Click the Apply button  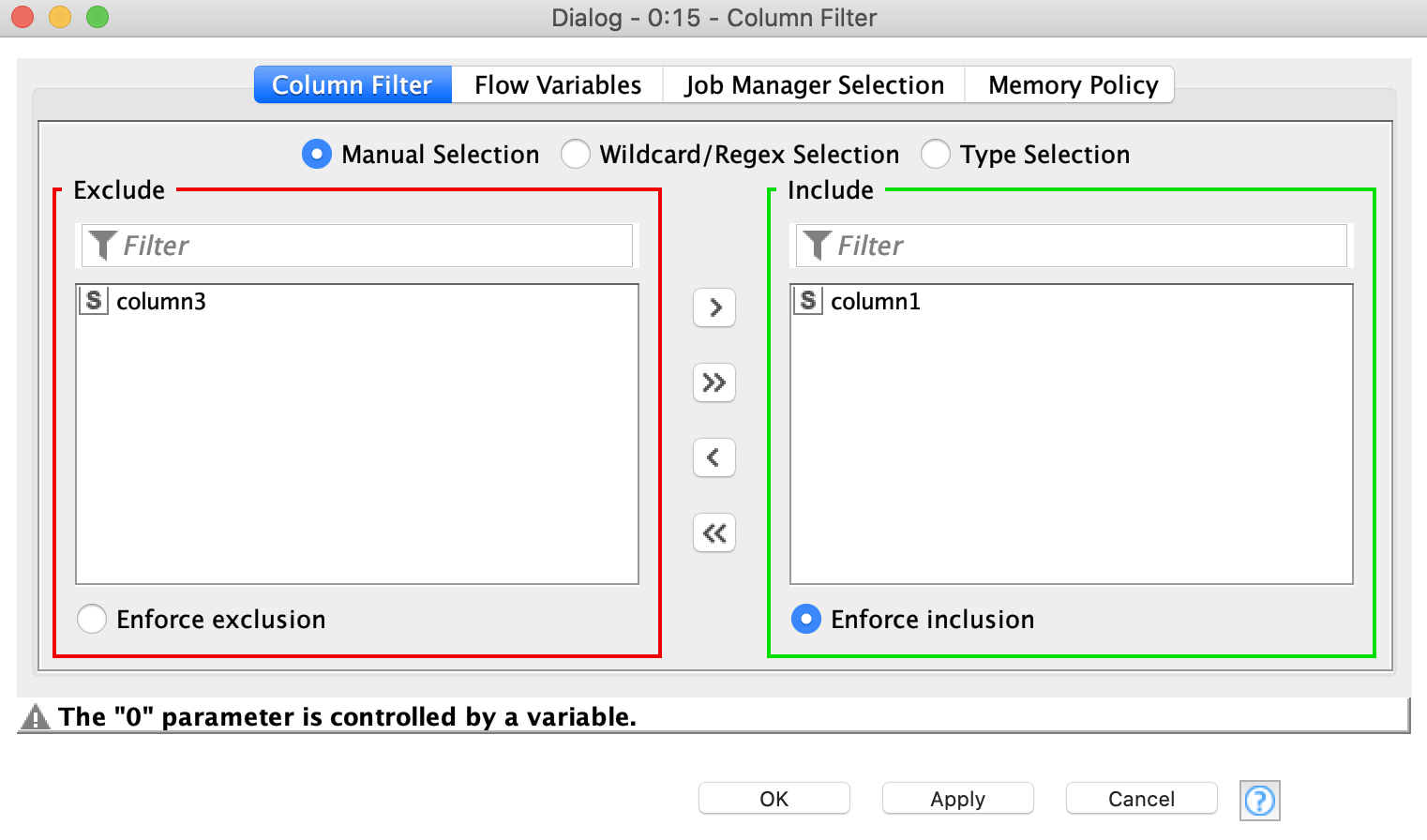click(956, 799)
